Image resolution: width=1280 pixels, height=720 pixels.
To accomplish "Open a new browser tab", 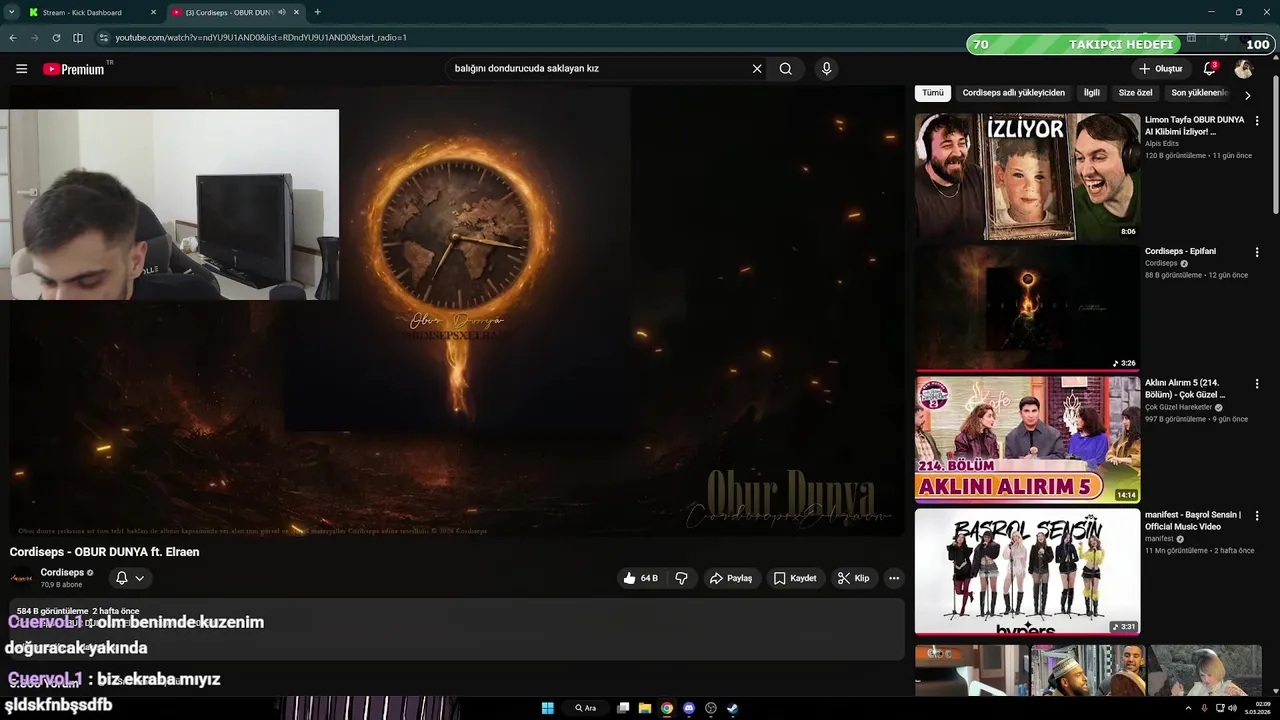I will pyautogui.click(x=317, y=12).
